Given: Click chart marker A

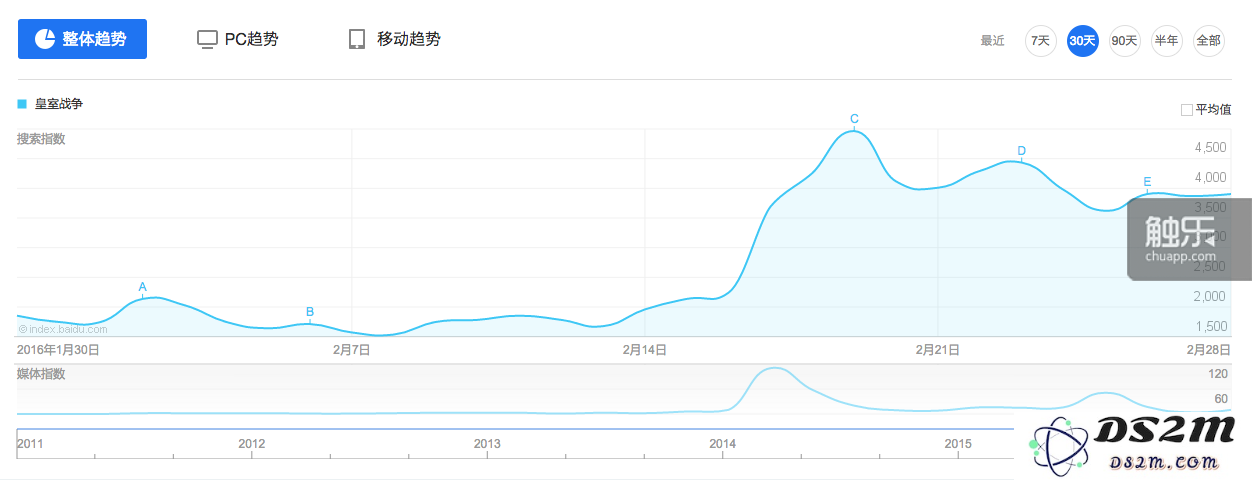Looking at the screenshot, I should coord(142,287).
